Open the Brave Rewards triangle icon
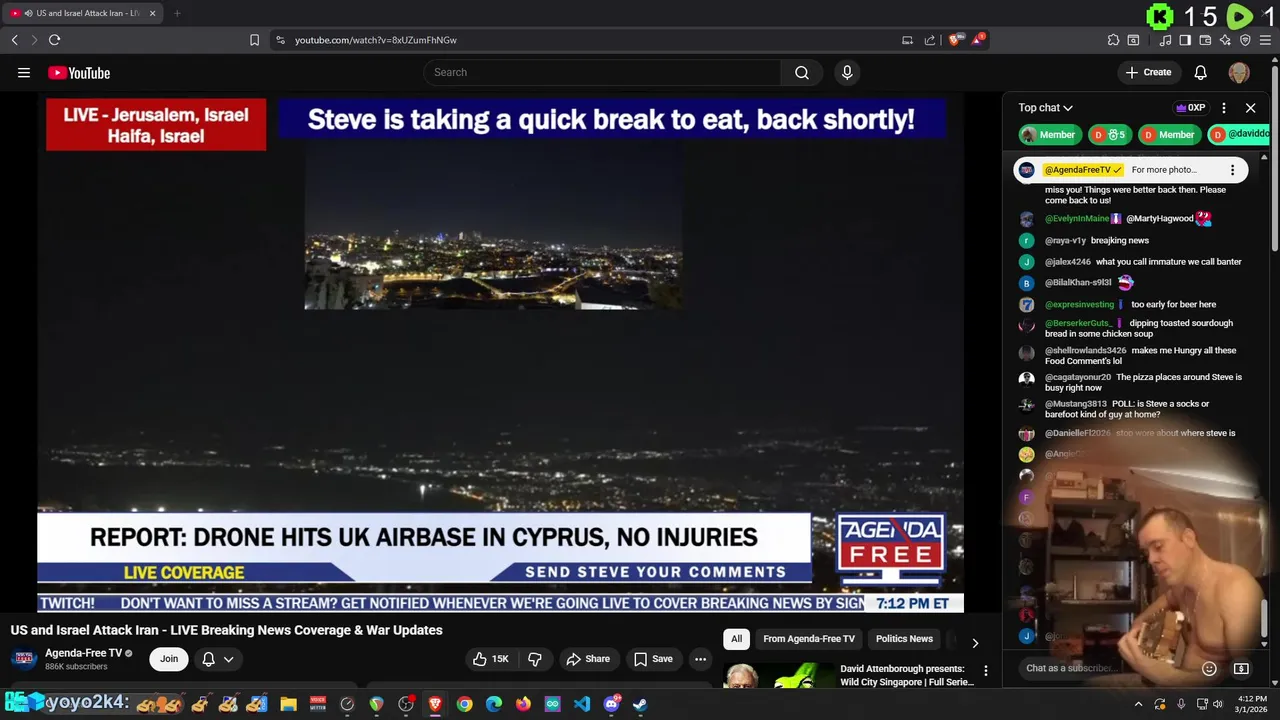This screenshot has height=720, width=1280. [978, 40]
